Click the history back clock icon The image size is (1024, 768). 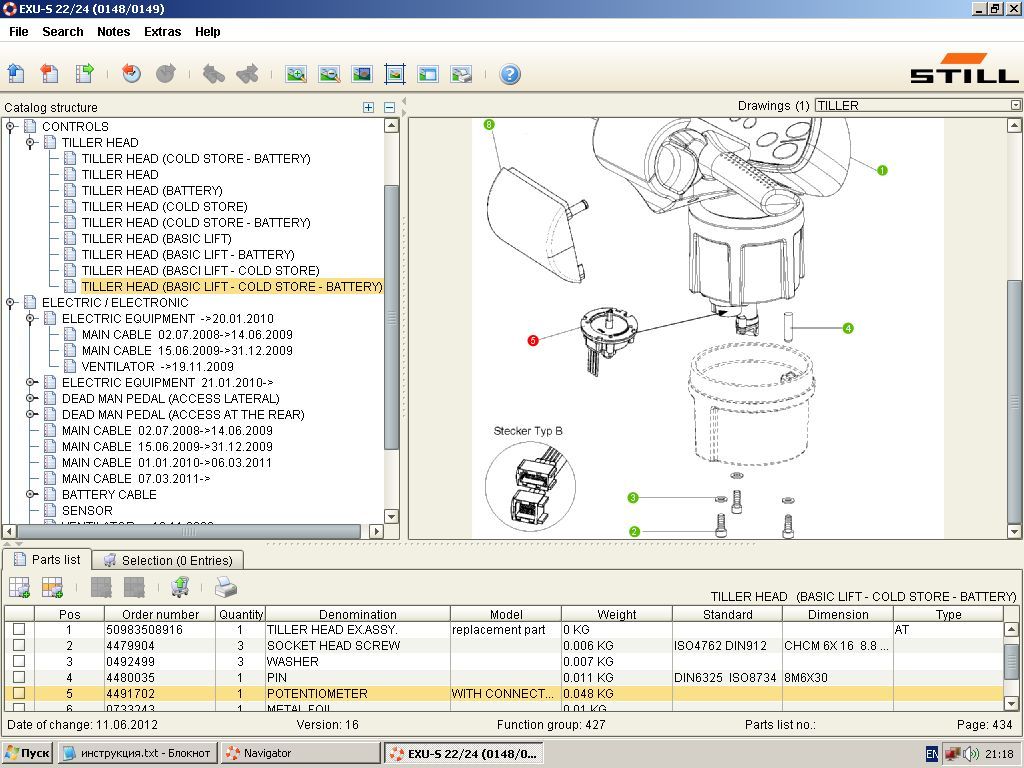pyautogui.click(x=131, y=73)
